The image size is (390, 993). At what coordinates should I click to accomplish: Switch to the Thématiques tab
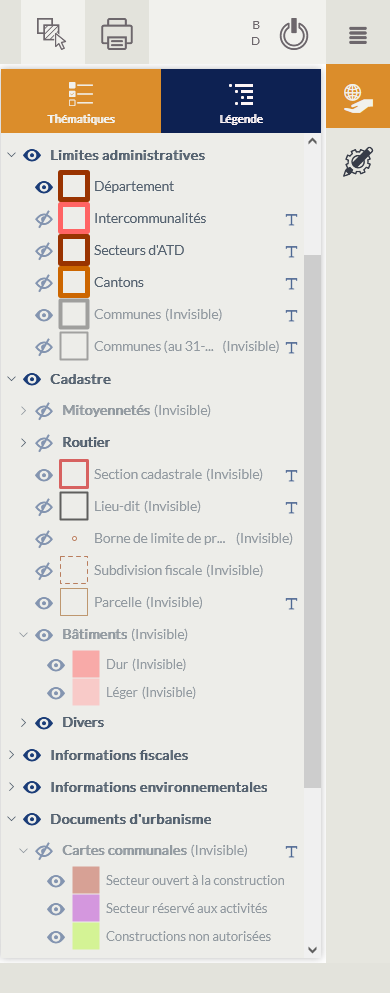click(x=81, y=101)
